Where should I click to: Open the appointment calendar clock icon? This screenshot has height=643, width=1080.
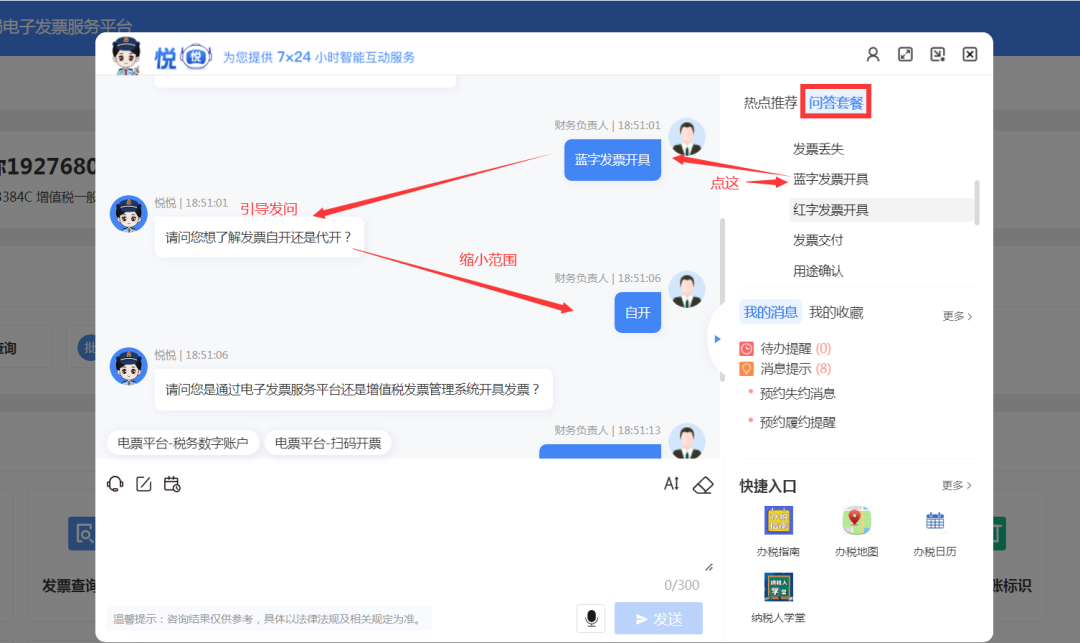tap(172, 484)
